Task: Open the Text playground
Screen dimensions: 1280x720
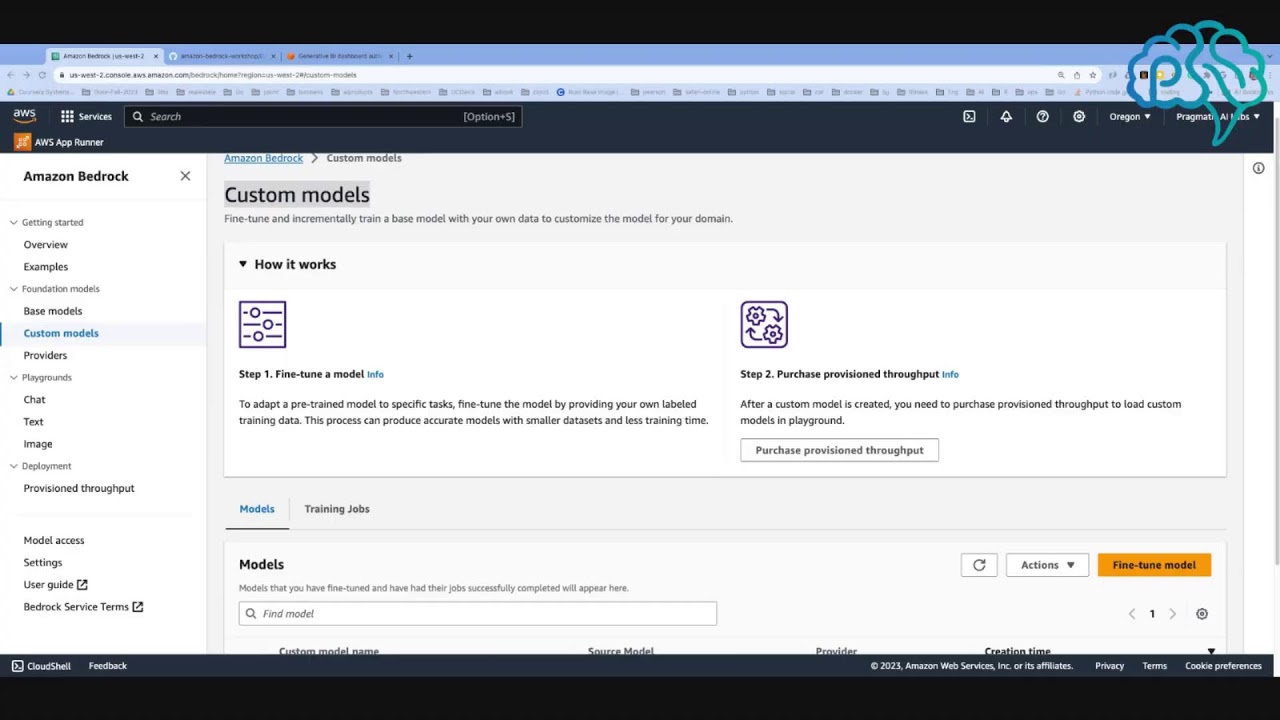Action: point(33,422)
